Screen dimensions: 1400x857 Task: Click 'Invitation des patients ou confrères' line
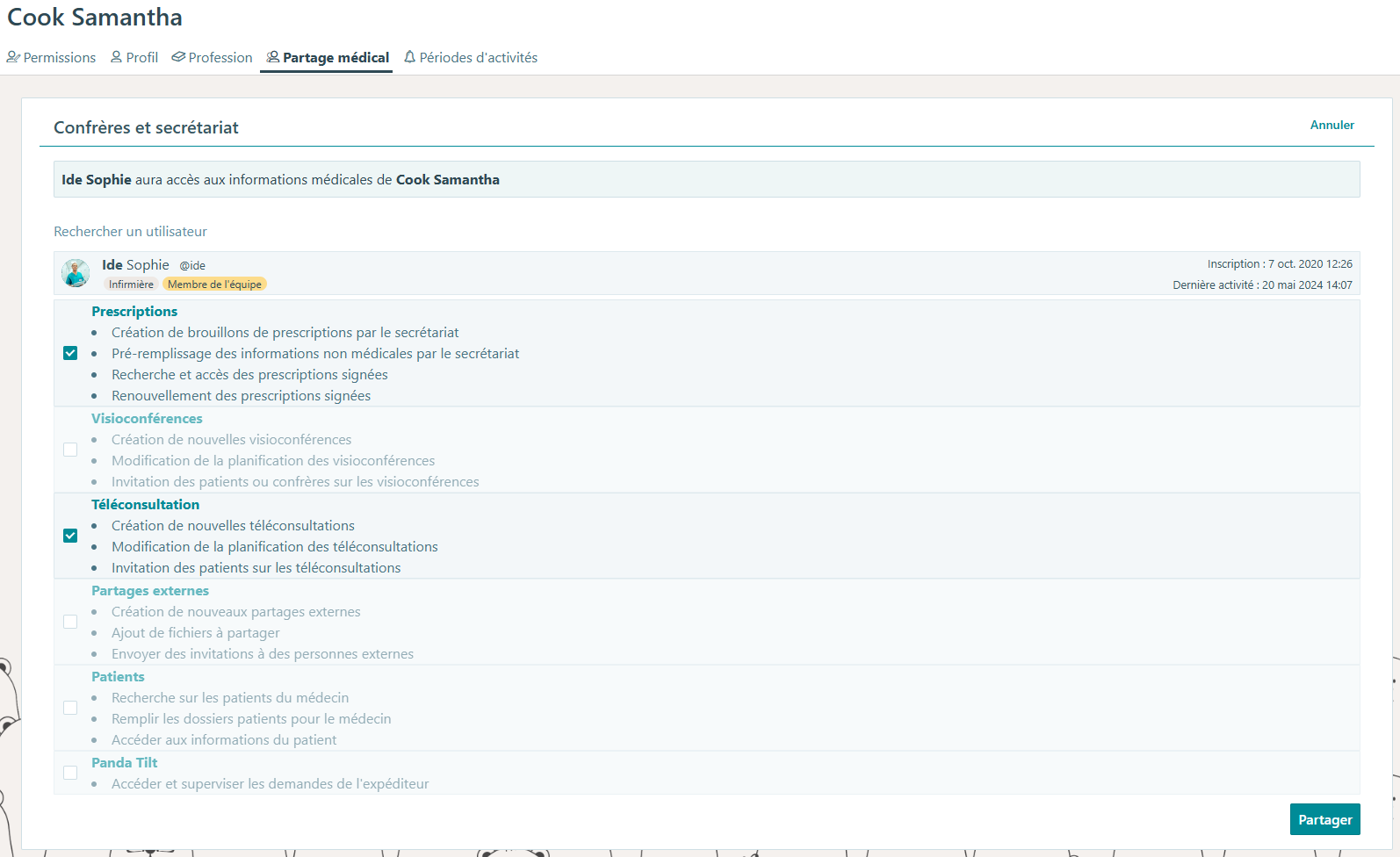coord(295,482)
